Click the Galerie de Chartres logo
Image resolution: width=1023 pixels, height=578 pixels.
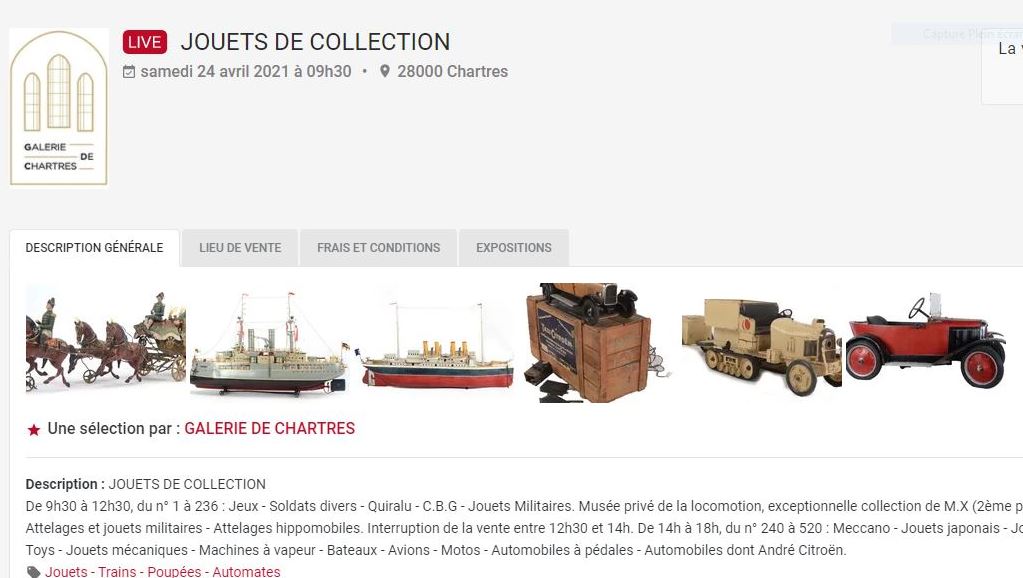(59, 107)
